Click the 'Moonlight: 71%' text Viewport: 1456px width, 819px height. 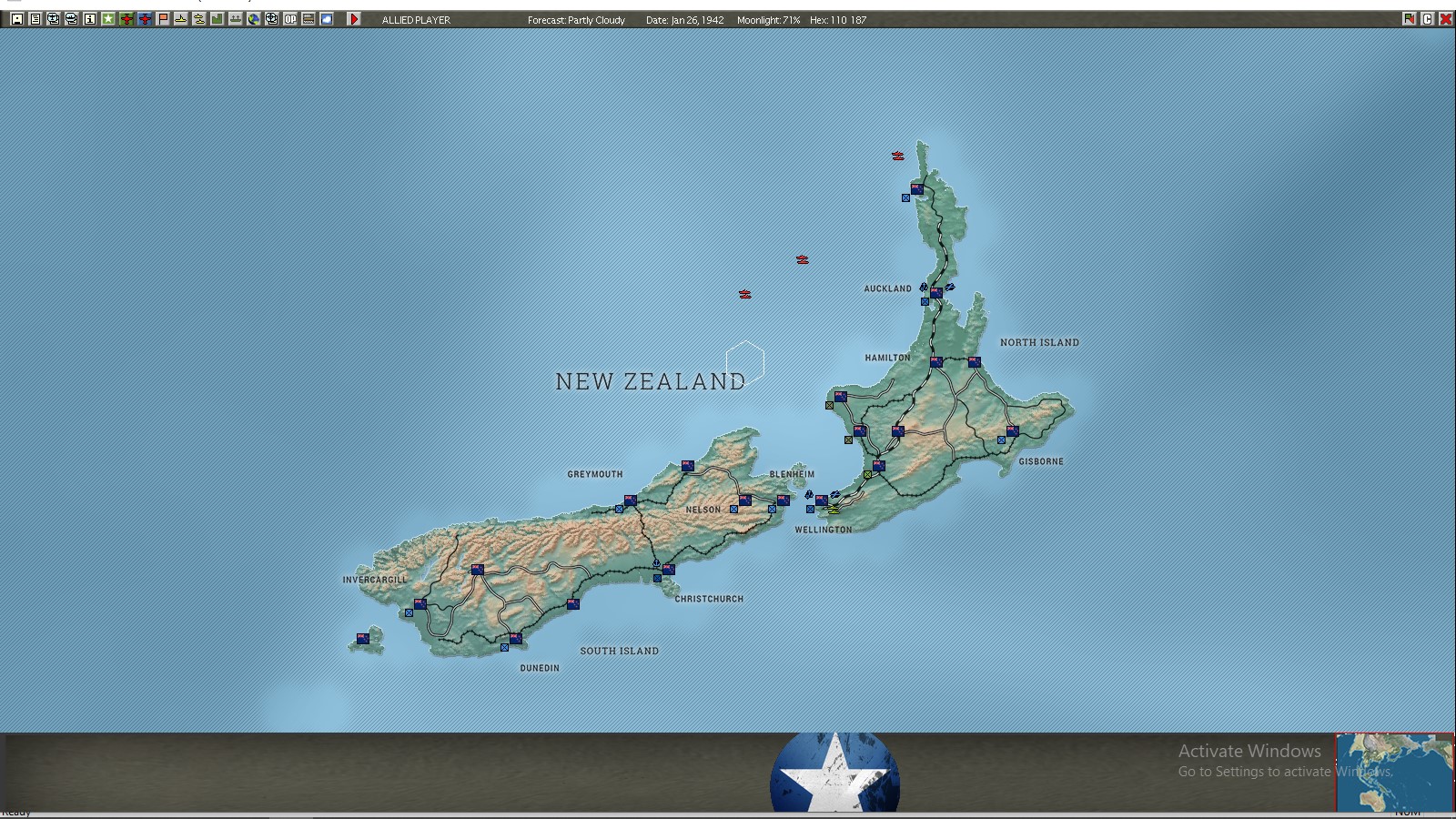point(769,20)
